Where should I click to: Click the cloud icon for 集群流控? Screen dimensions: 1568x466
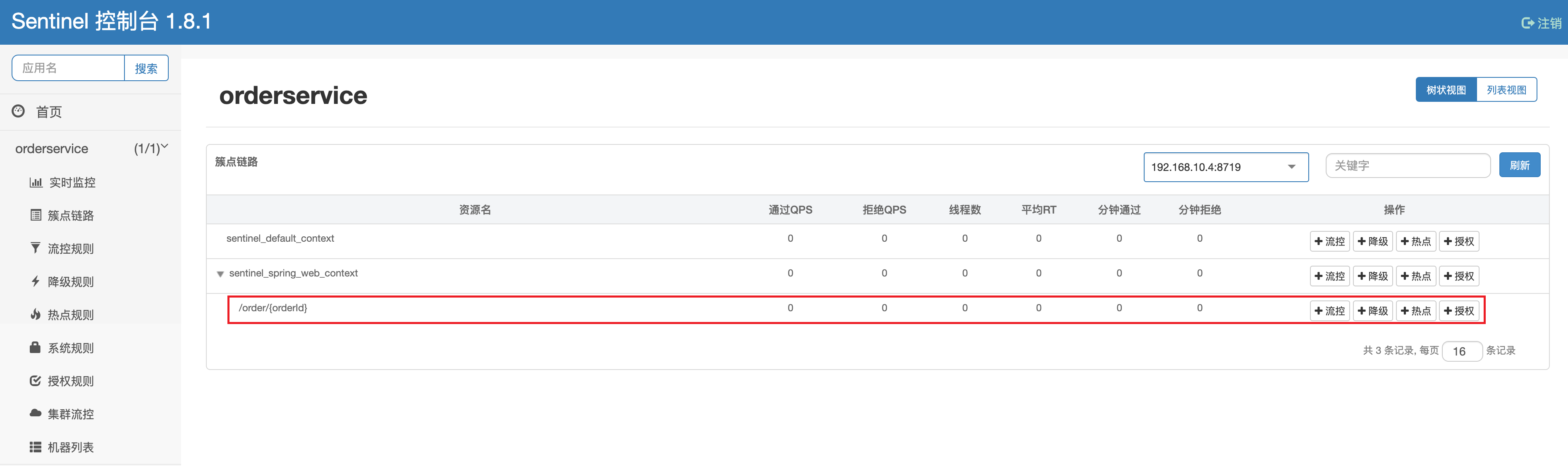point(35,413)
